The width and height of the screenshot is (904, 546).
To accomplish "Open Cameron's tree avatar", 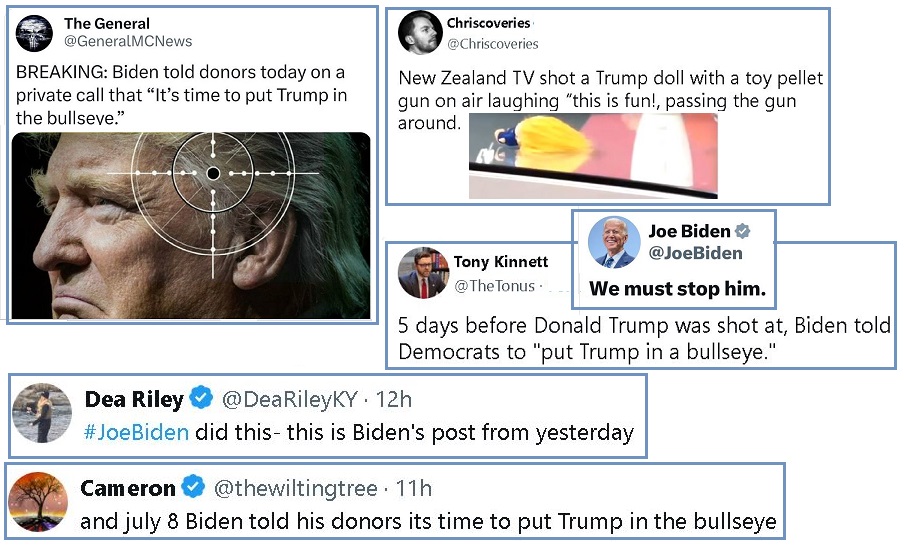I will coord(39,502).
